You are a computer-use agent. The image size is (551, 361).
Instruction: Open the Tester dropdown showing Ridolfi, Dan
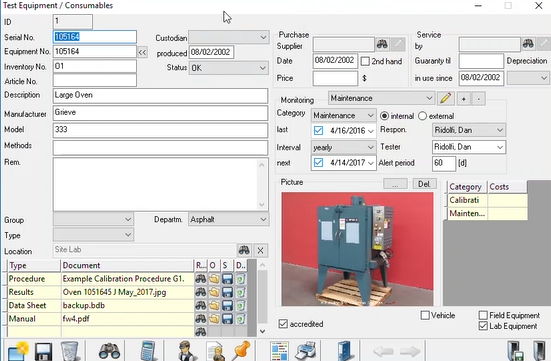[468, 147]
